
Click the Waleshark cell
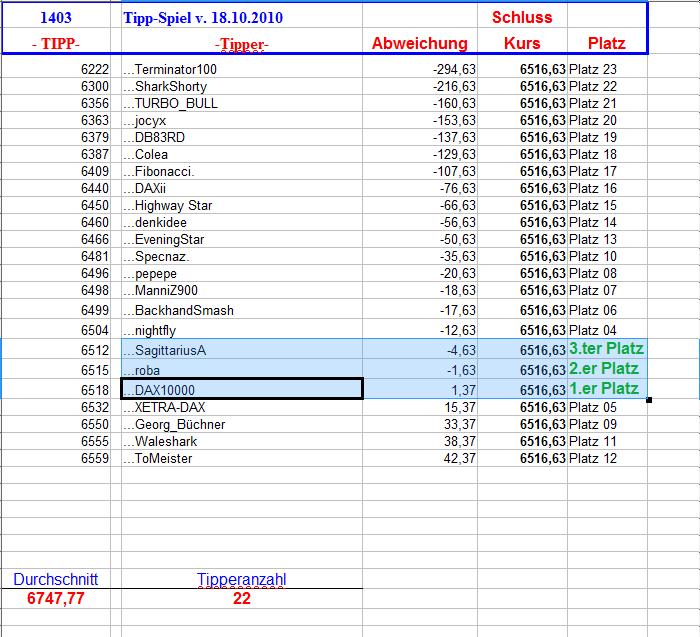pos(242,441)
